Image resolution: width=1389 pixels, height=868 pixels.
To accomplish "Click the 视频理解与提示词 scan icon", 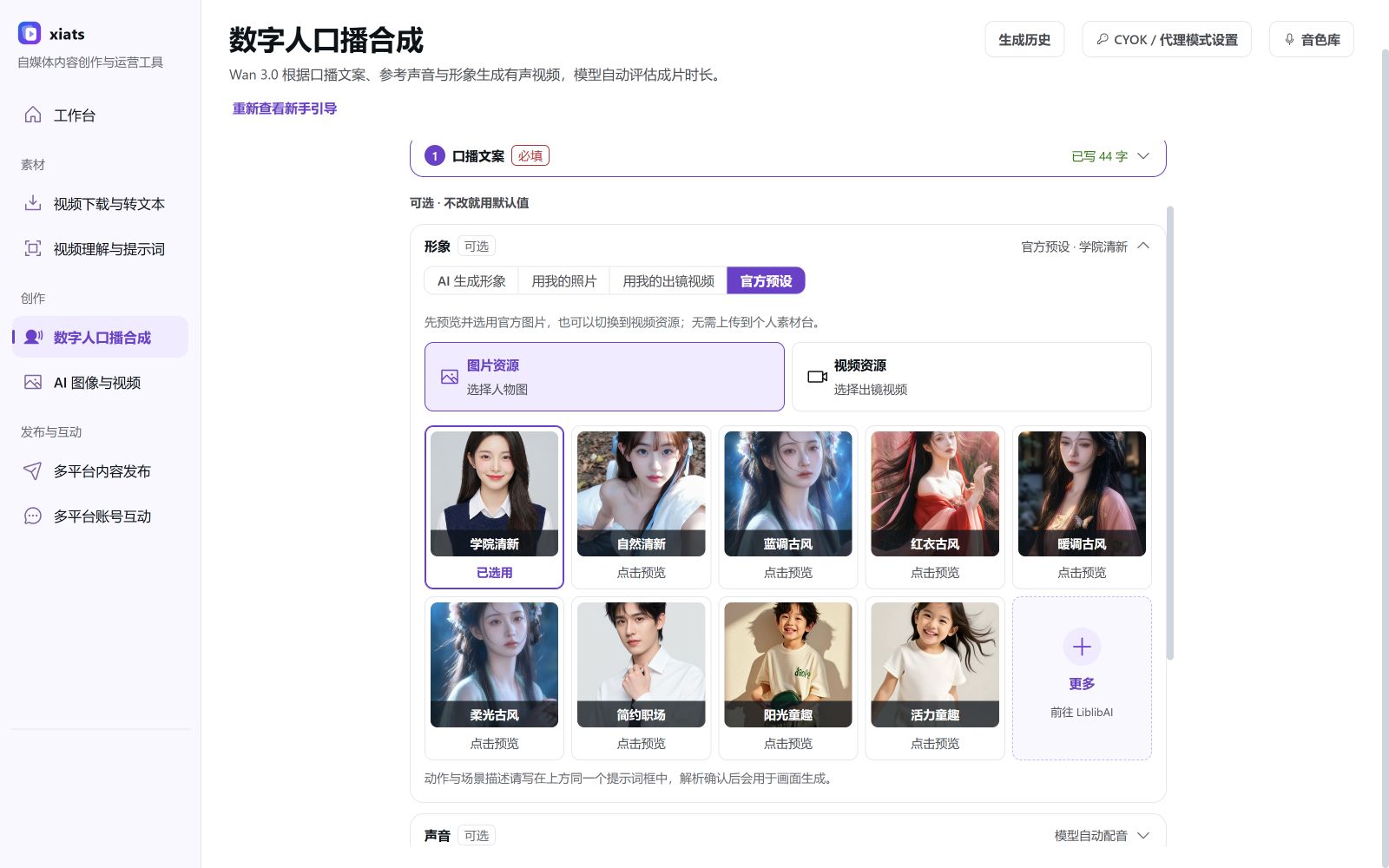I will coord(33,248).
